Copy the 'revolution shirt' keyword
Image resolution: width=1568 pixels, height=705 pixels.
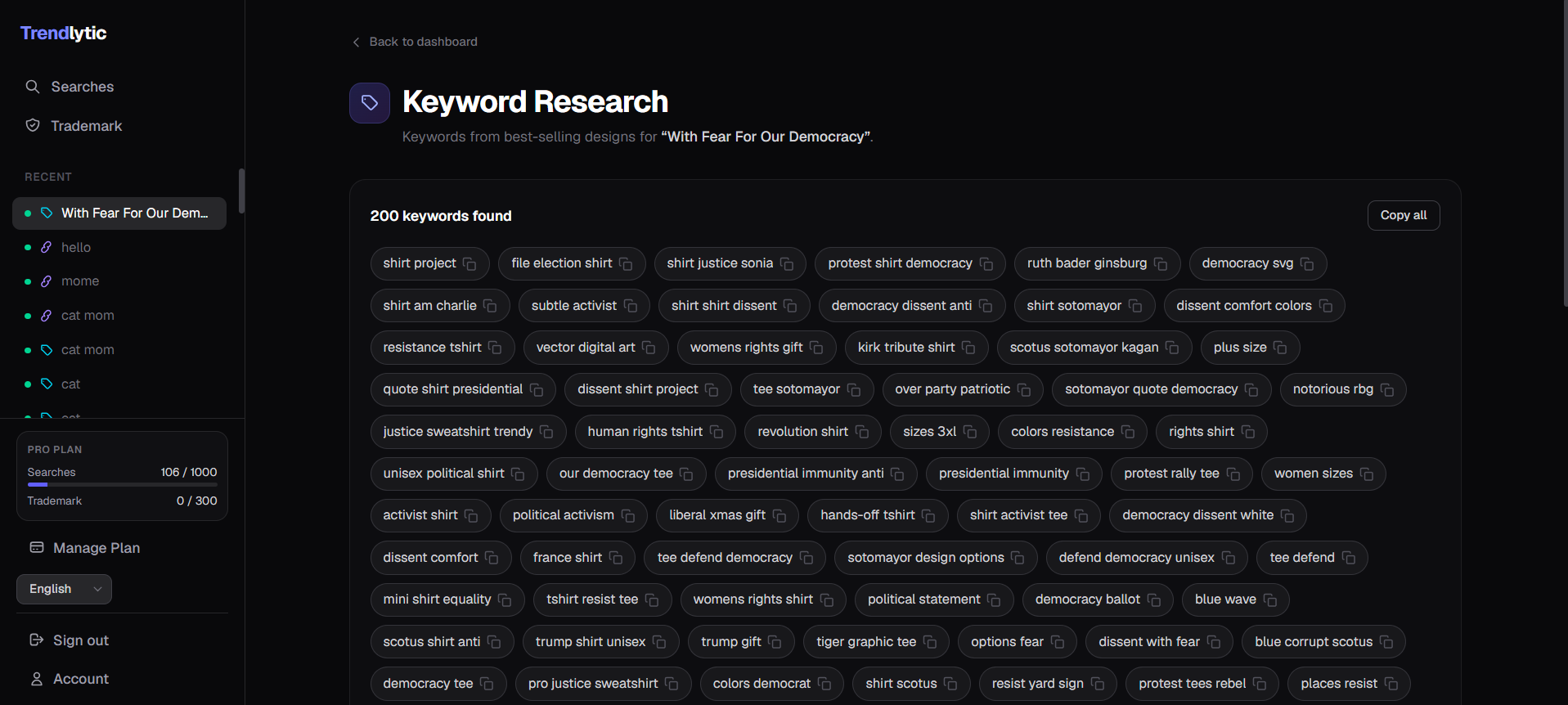[862, 432]
